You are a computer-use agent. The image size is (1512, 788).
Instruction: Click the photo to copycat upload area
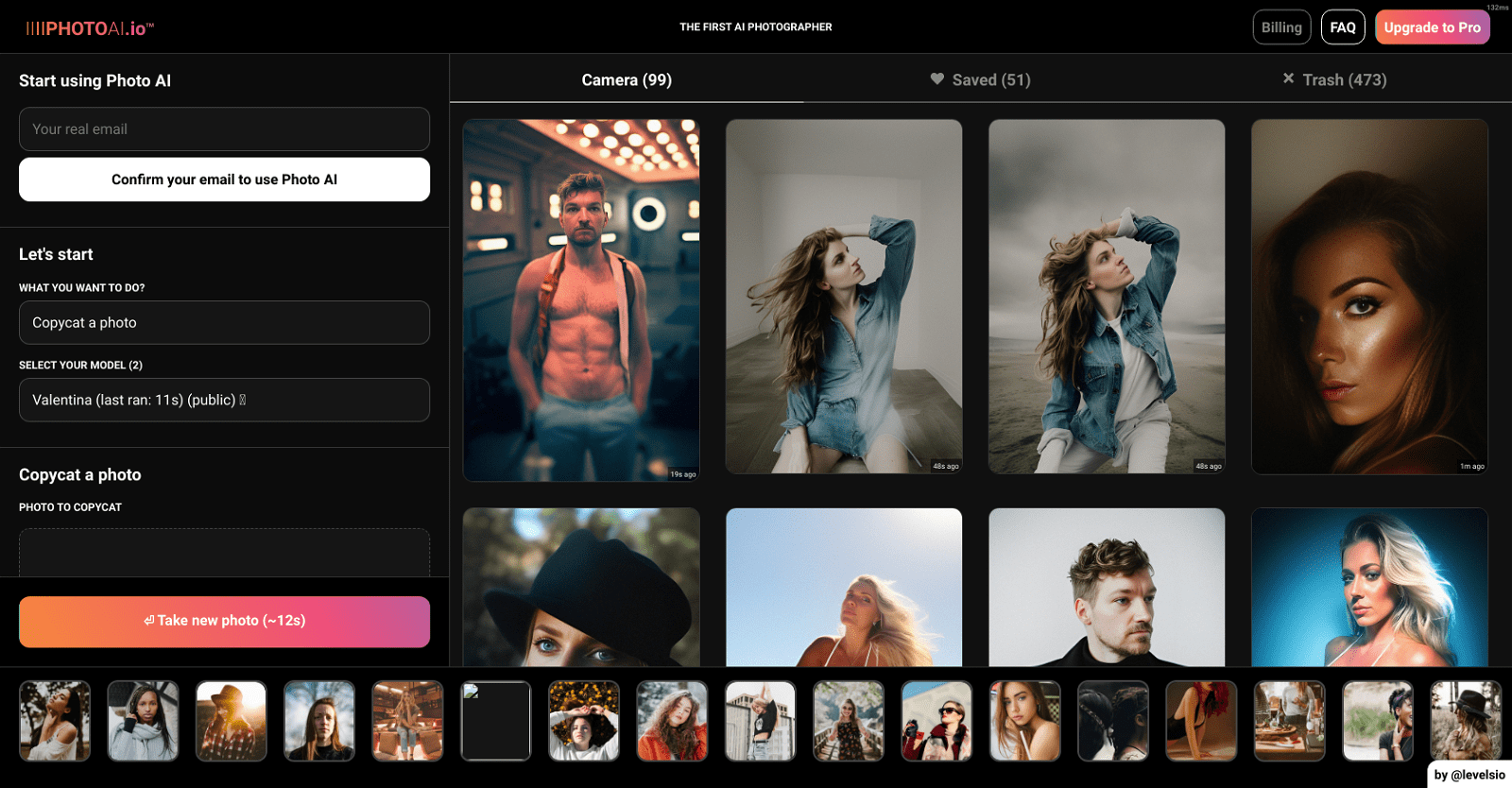pos(224,553)
